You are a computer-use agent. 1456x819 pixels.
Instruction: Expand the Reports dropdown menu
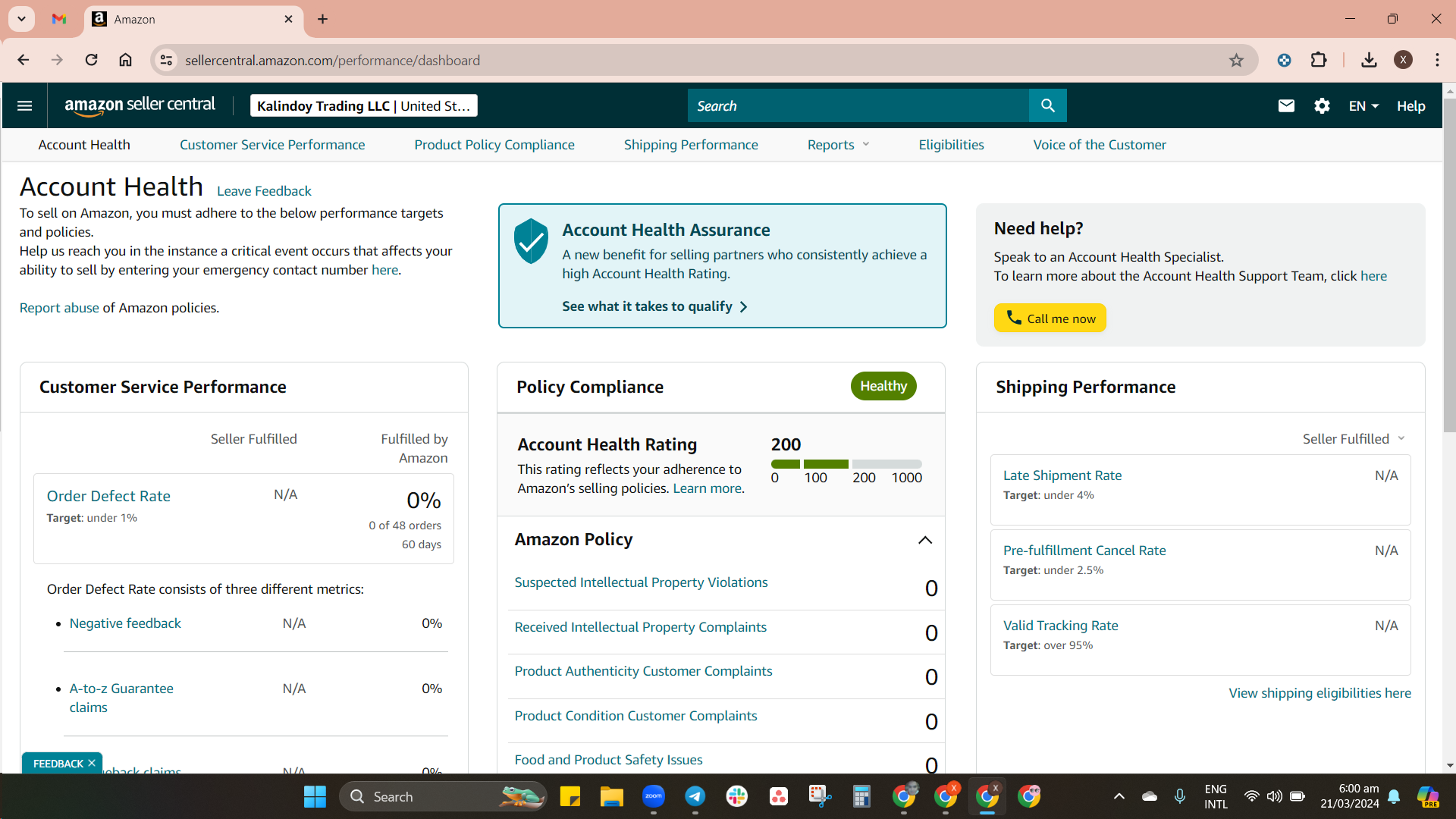(839, 145)
